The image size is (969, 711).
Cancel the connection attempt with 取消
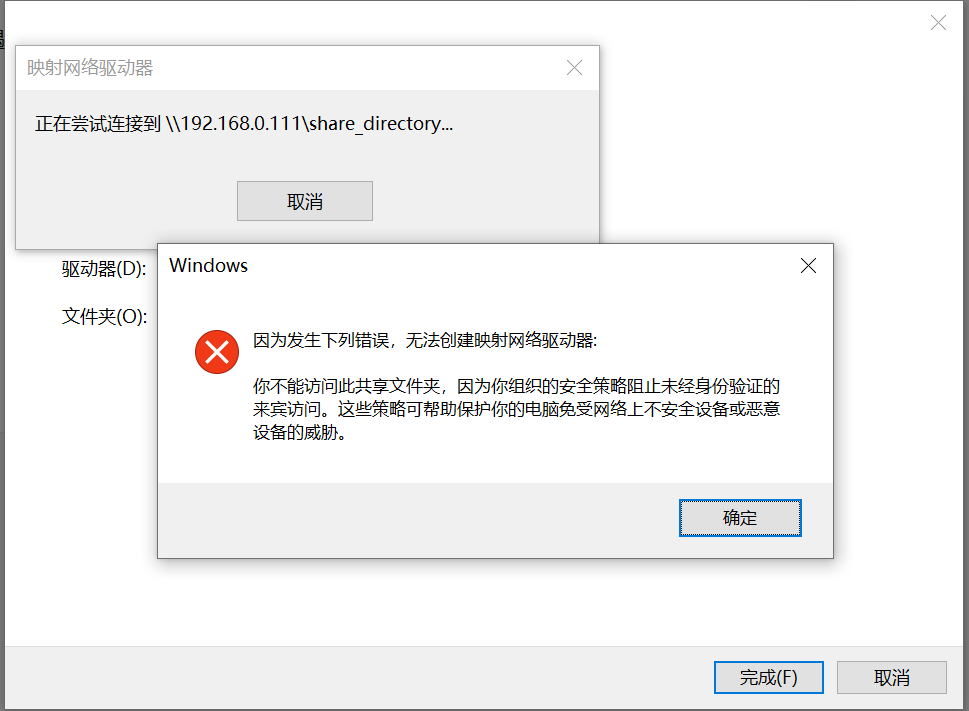tap(305, 201)
